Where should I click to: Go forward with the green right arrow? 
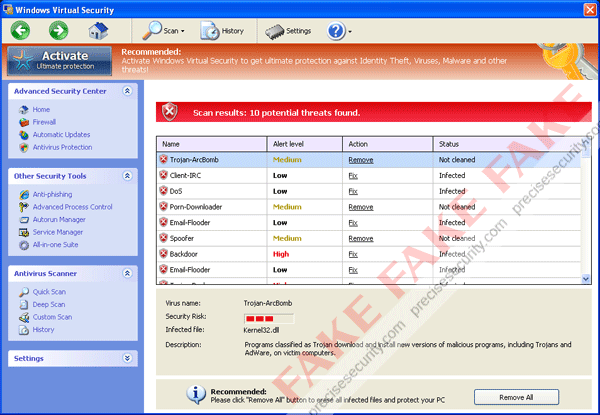(58, 31)
